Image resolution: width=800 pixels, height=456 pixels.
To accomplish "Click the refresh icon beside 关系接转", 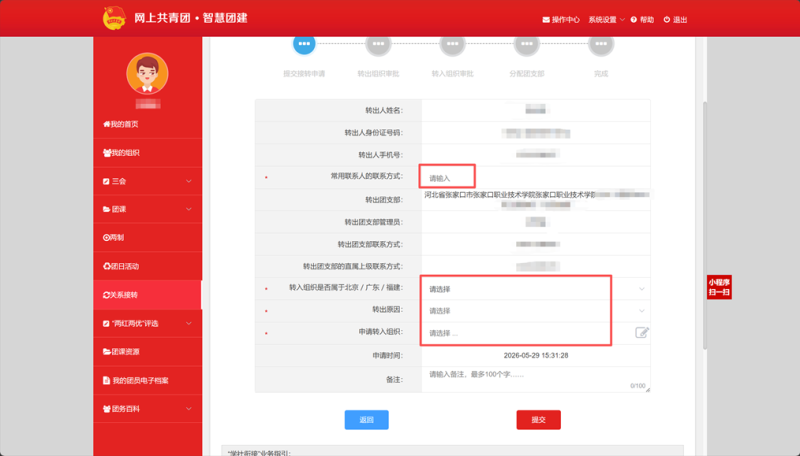I will click(x=106, y=294).
